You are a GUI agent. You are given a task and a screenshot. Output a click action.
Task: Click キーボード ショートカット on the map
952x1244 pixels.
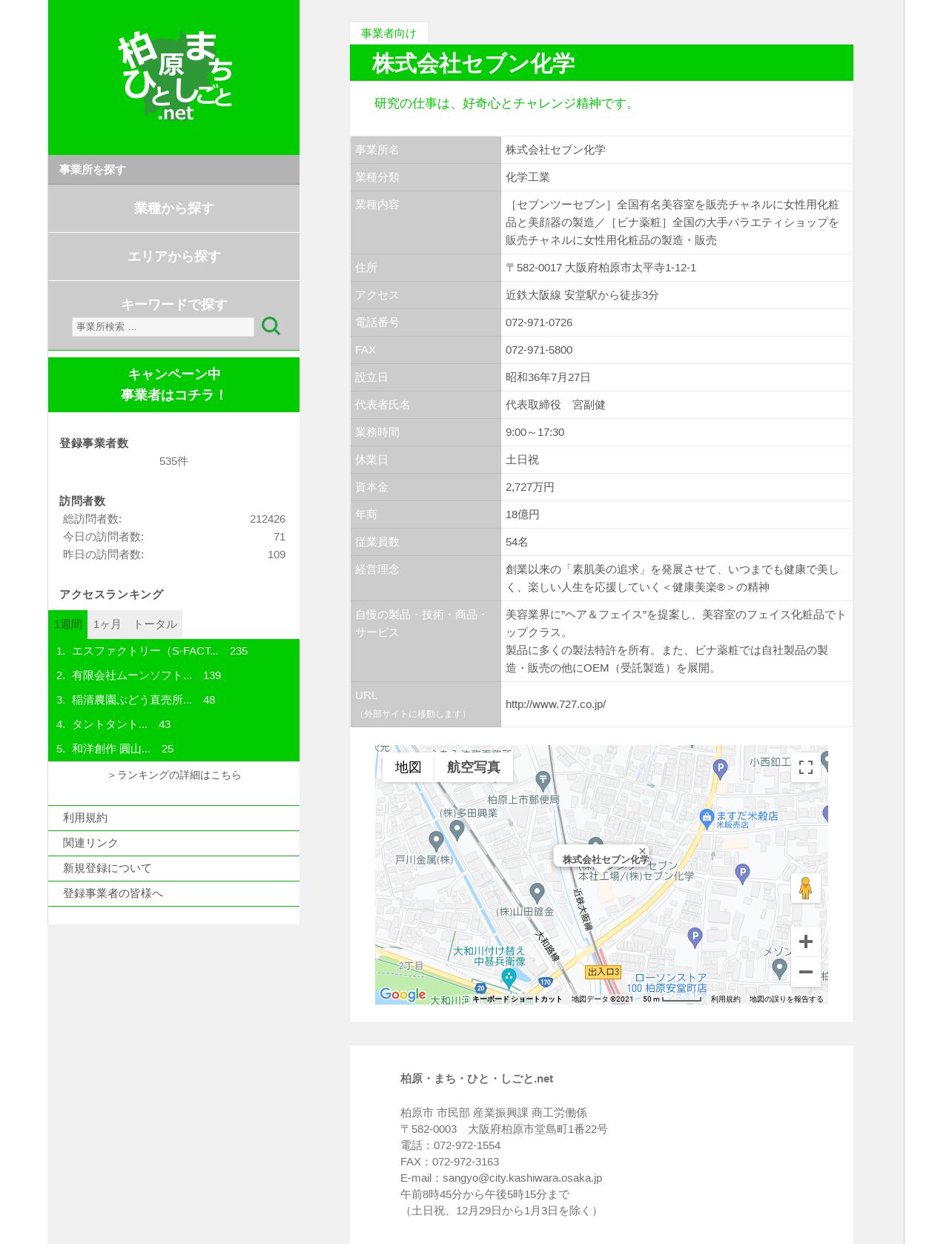click(x=517, y=999)
